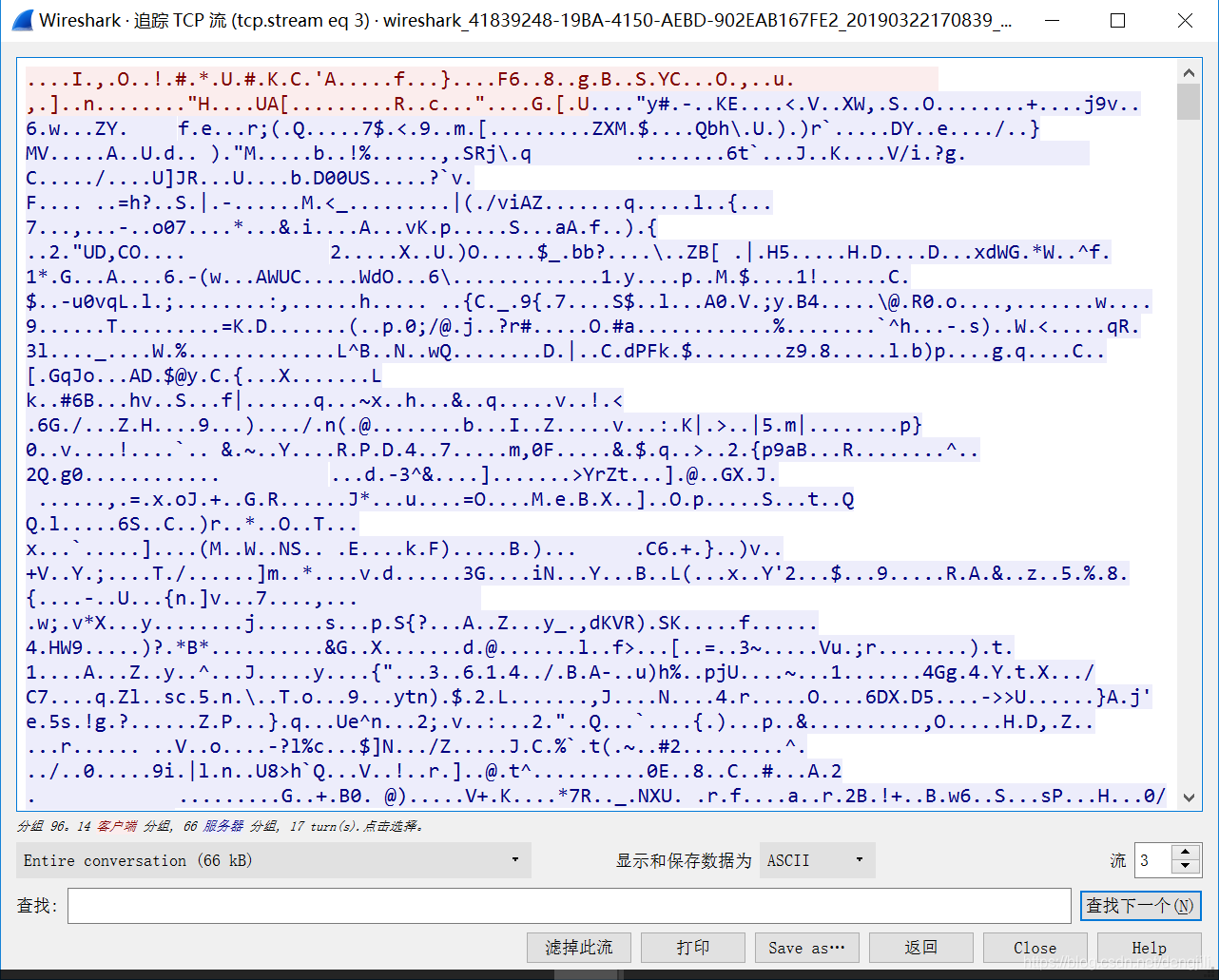The image size is (1219, 980).
Task: Click the 打印 print button
Action: (x=693, y=948)
